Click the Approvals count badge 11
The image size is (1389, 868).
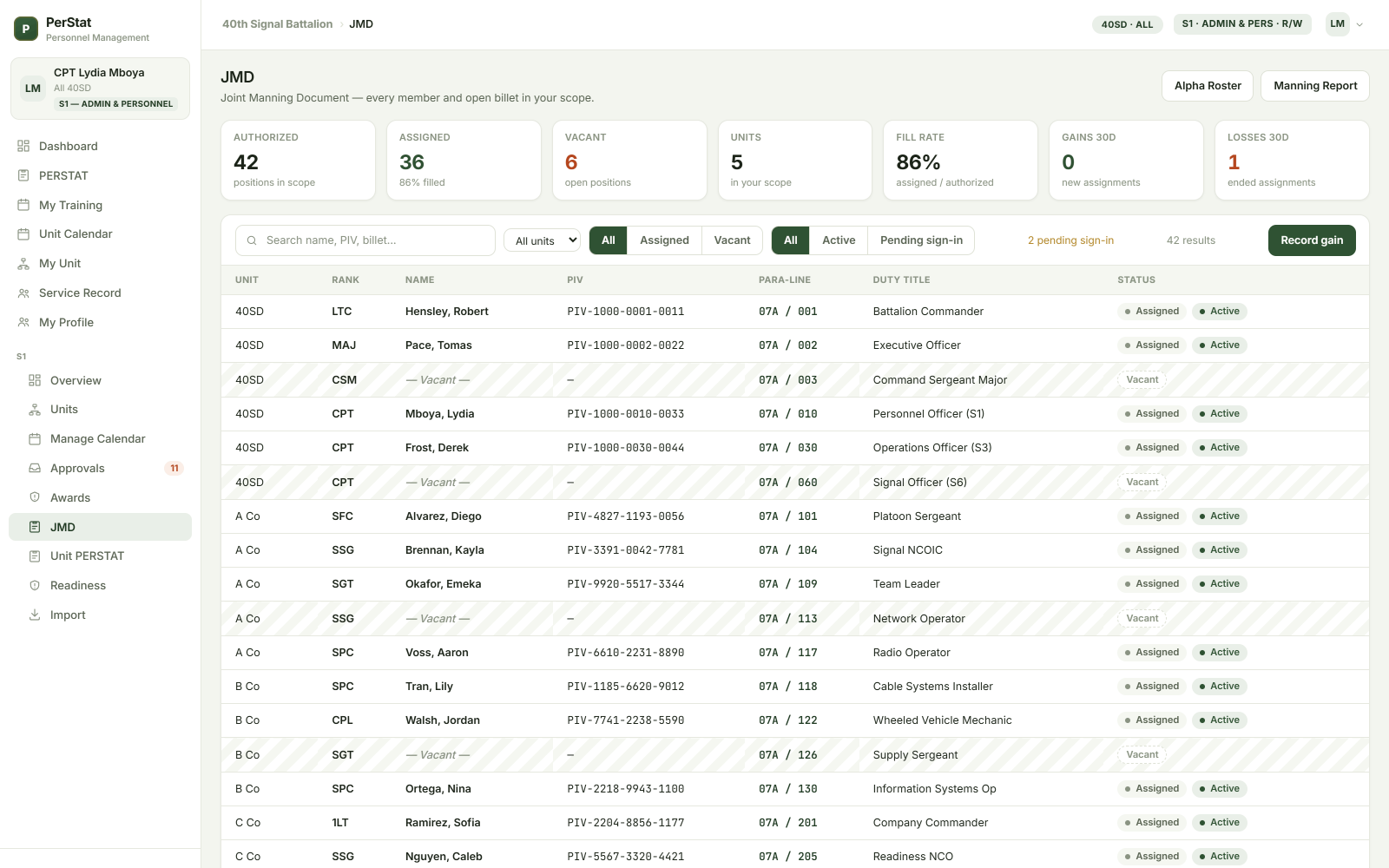[174, 469]
